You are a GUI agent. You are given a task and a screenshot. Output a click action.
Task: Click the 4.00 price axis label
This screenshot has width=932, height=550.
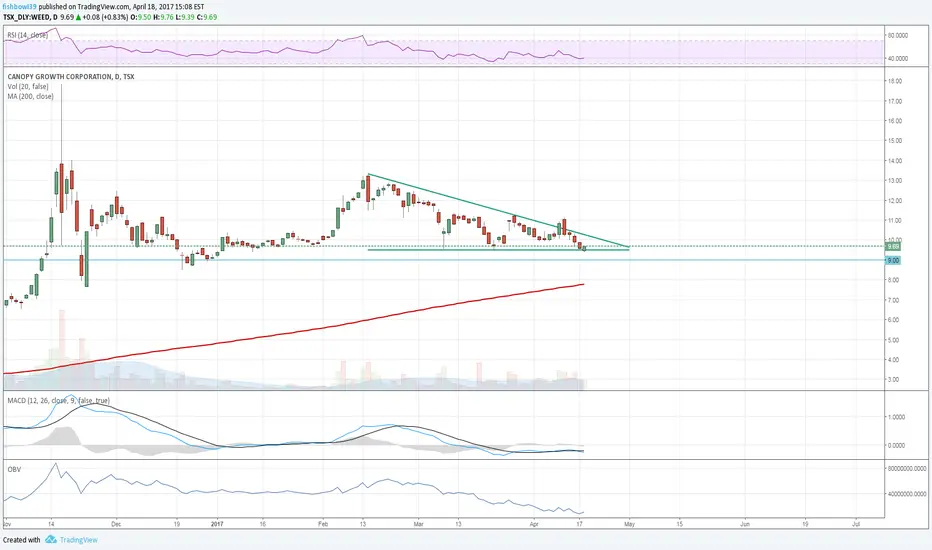(894, 360)
